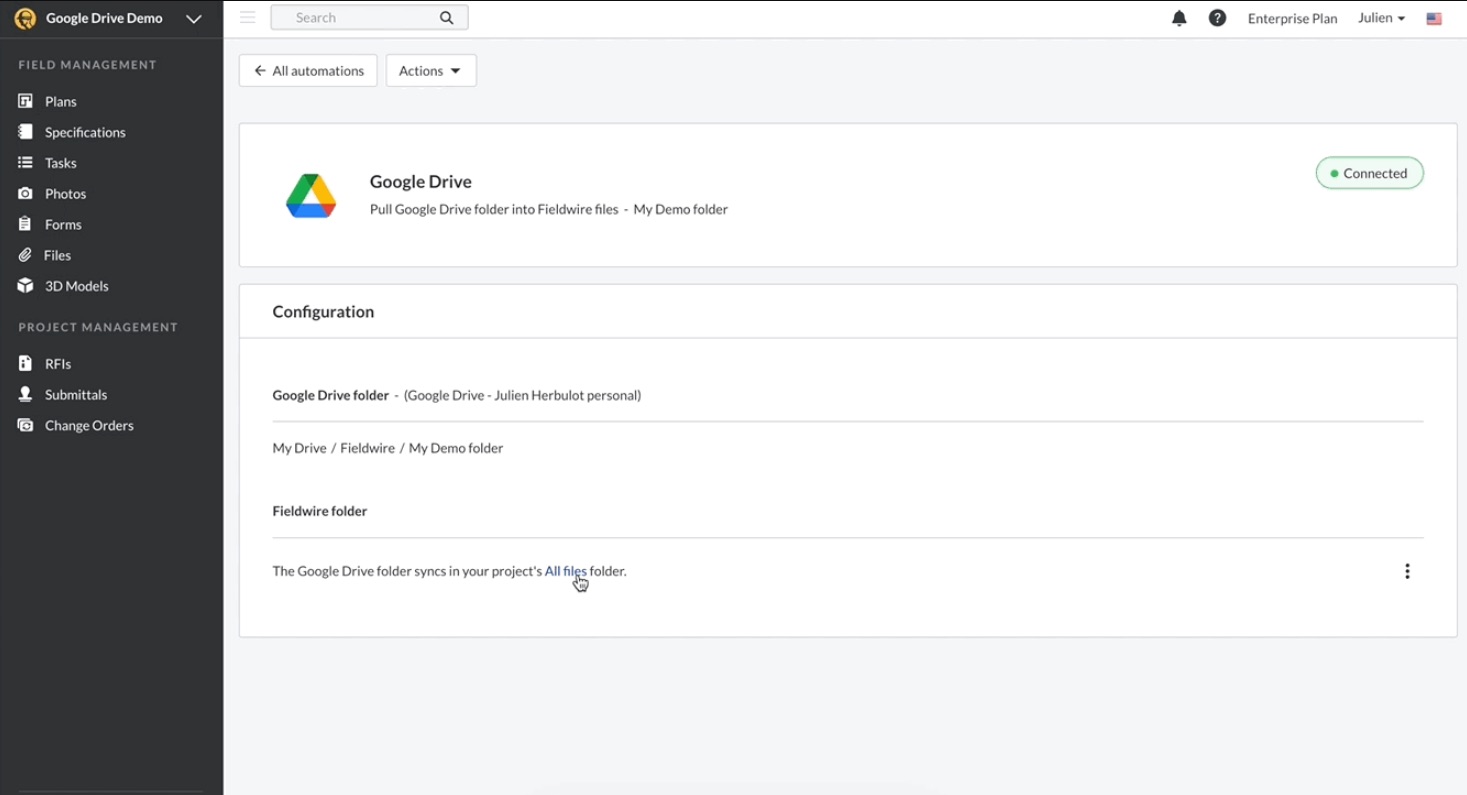This screenshot has width=1467, height=795.
Task: Click the project logo icon
Action: (x=25, y=18)
